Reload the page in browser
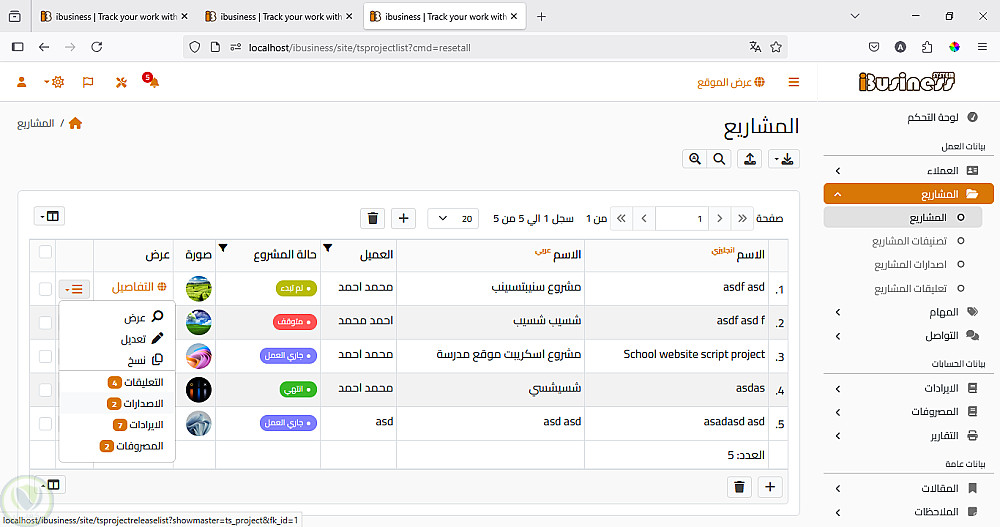Viewport: 1000px width, 527px height. tap(97, 47)
